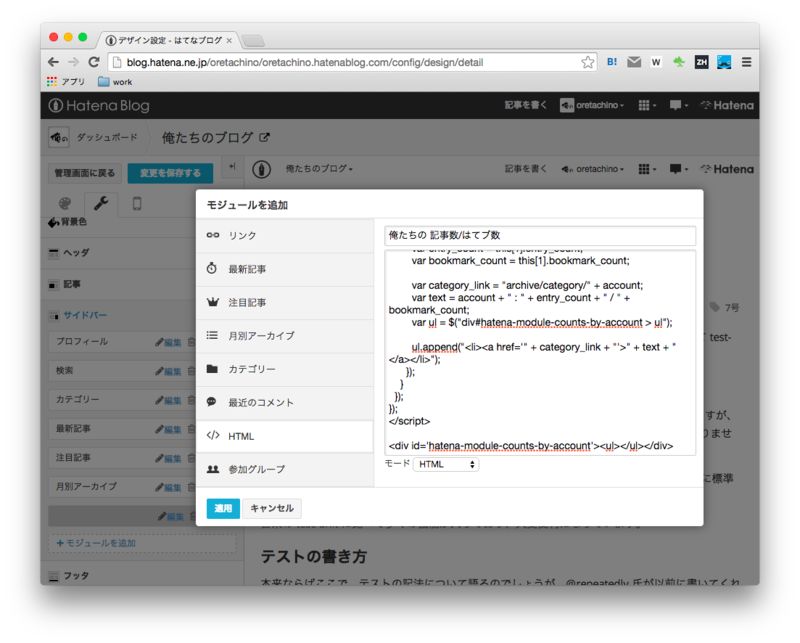The height and width of the screenshot is (643, 800).
Task: Choose the 注目記事 module option
Action: pyautogui.click(x=285, y=303)
